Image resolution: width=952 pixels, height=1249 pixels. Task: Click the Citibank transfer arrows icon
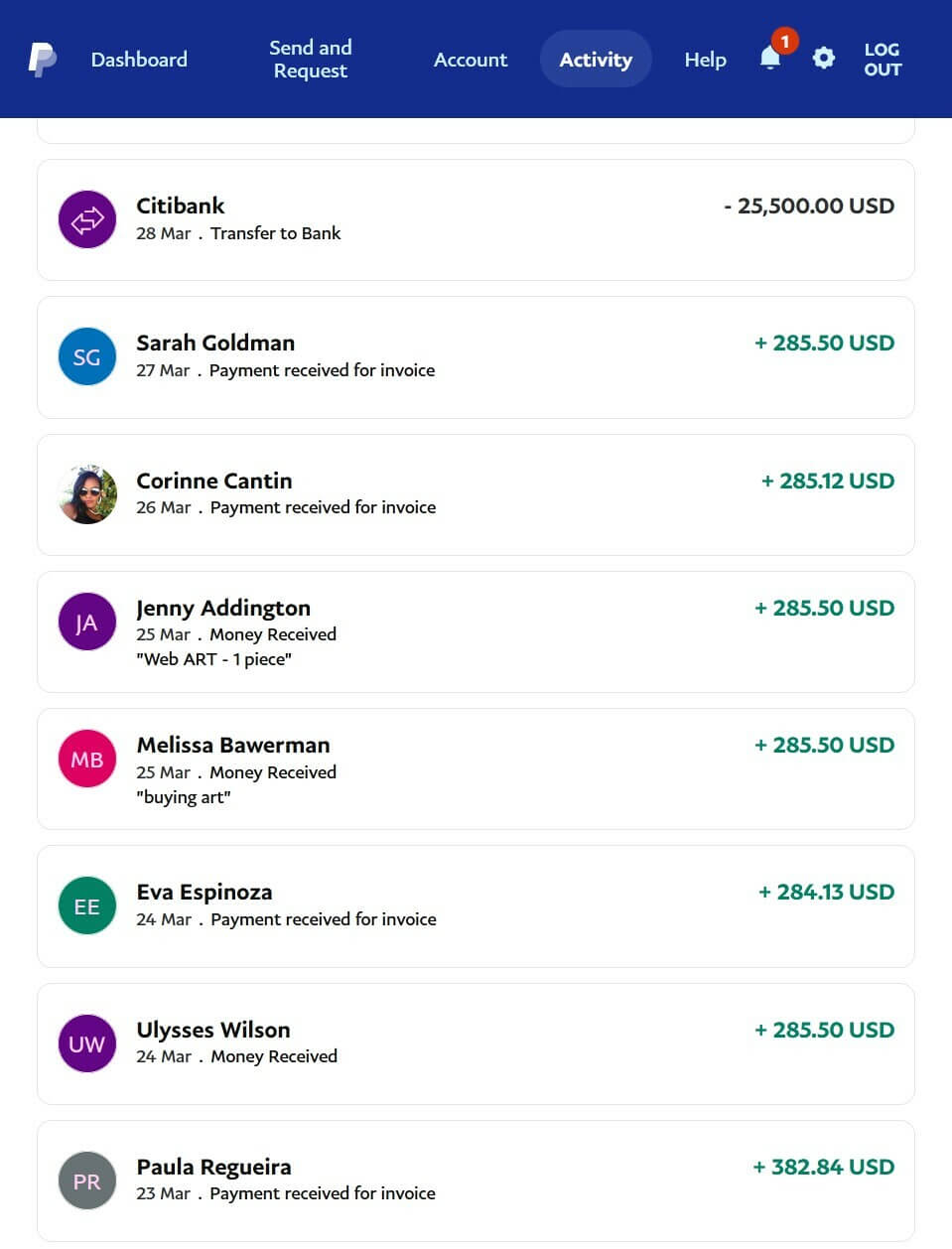click(x=87, y=219)
